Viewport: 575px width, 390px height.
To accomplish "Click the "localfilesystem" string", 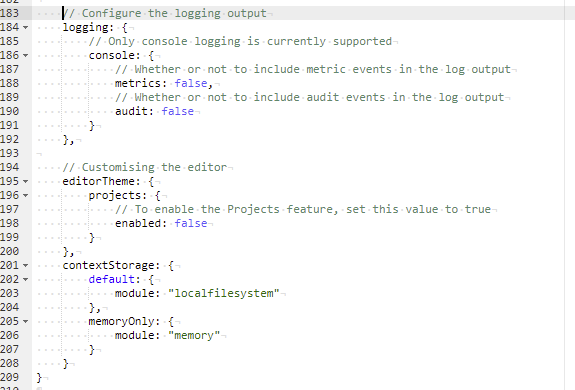I will [x=224, y=293].
